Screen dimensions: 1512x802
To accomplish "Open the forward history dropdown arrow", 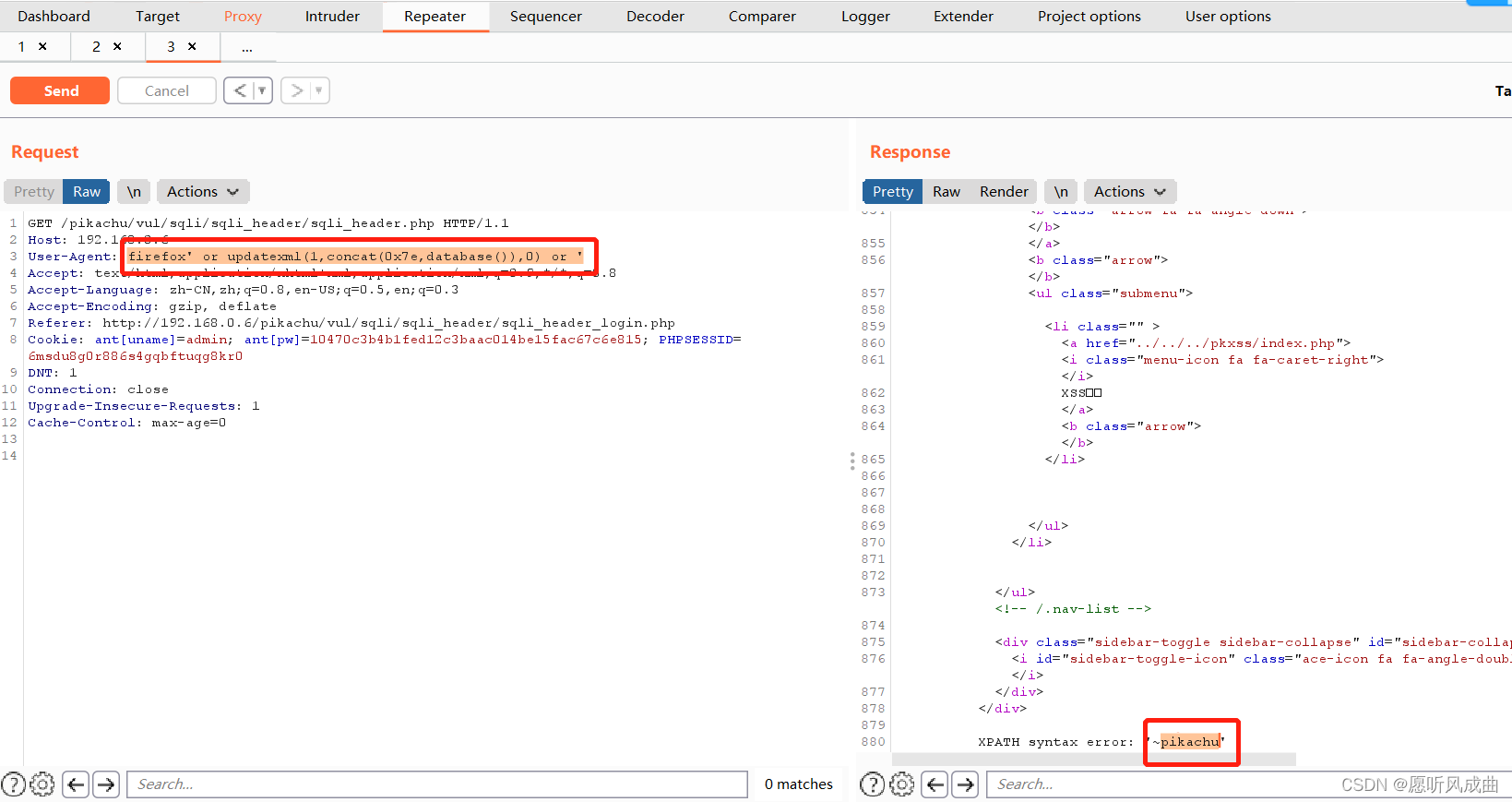I will tap(319, 90).
